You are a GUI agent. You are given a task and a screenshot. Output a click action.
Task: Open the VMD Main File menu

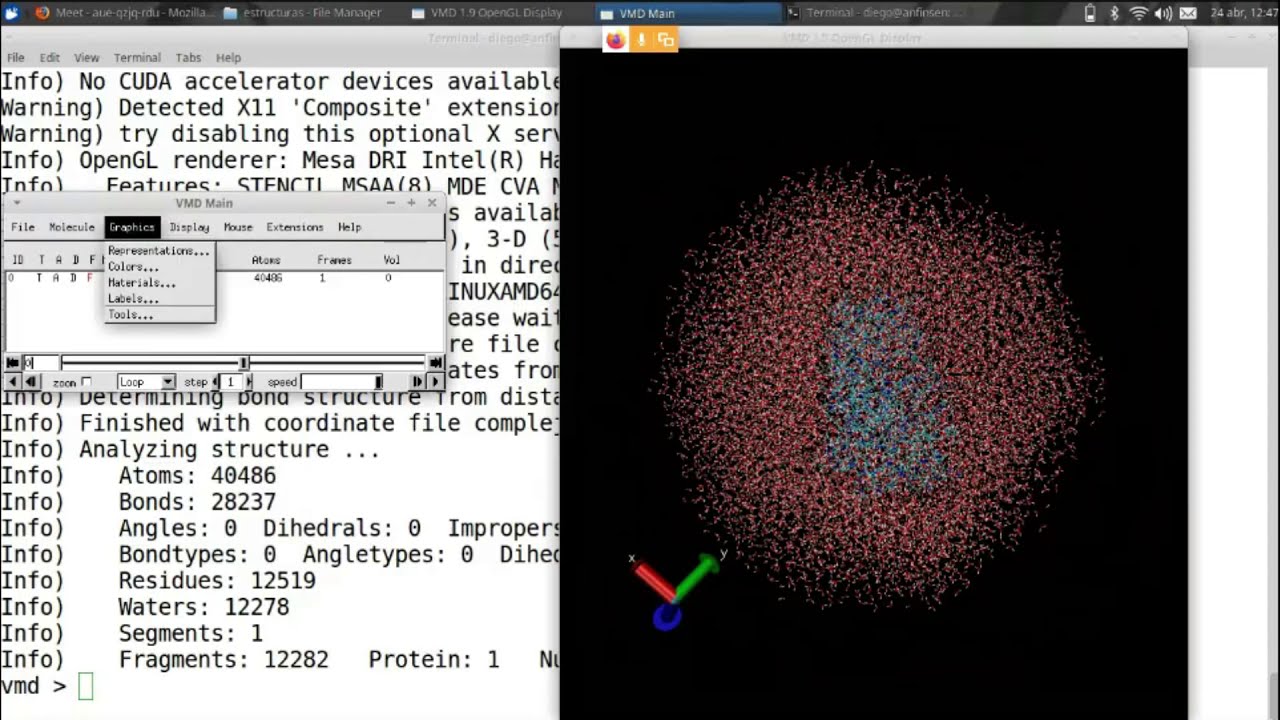click(x=22, y=227)
